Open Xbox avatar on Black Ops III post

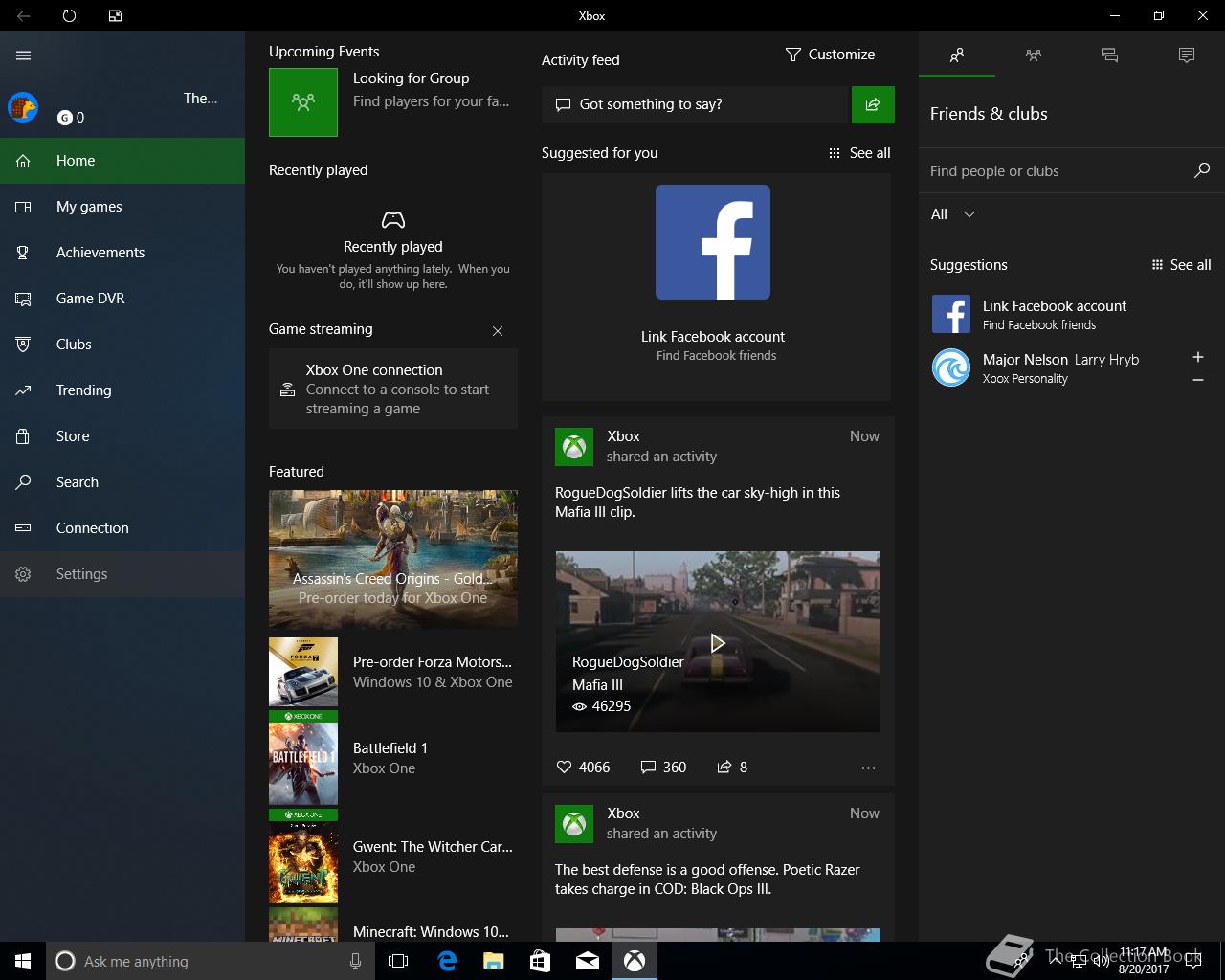click(x=574, y=824)
